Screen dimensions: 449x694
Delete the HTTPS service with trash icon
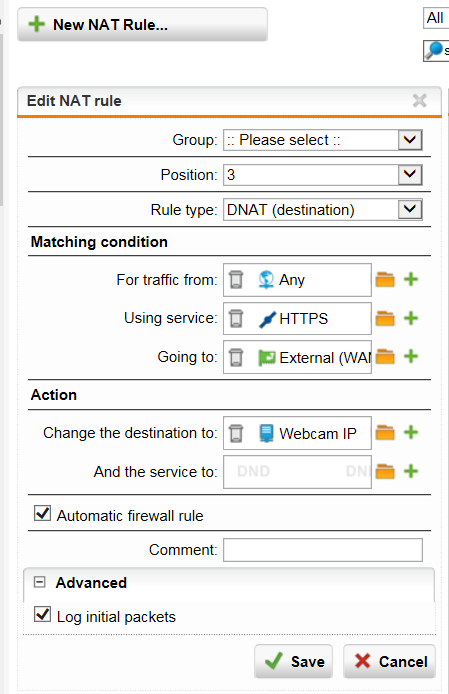(x=236, y=319)
